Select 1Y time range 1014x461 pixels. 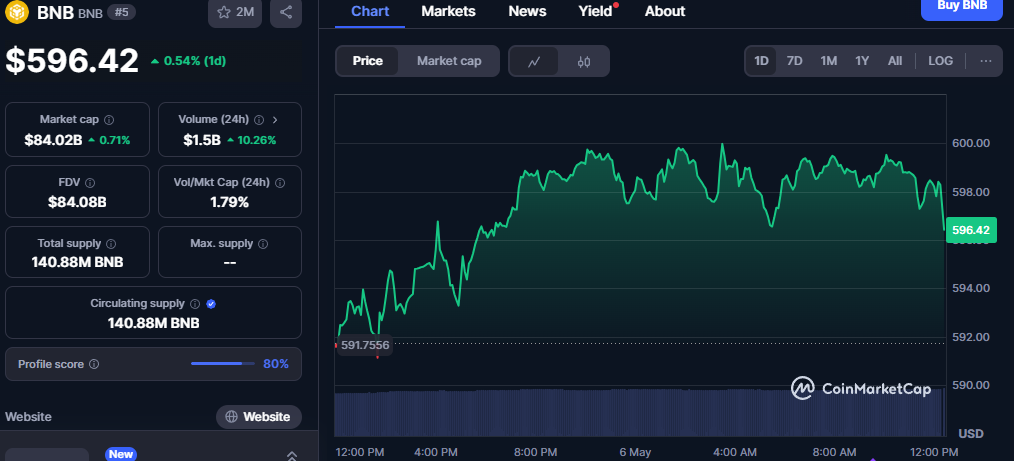[x=862, y=61]
